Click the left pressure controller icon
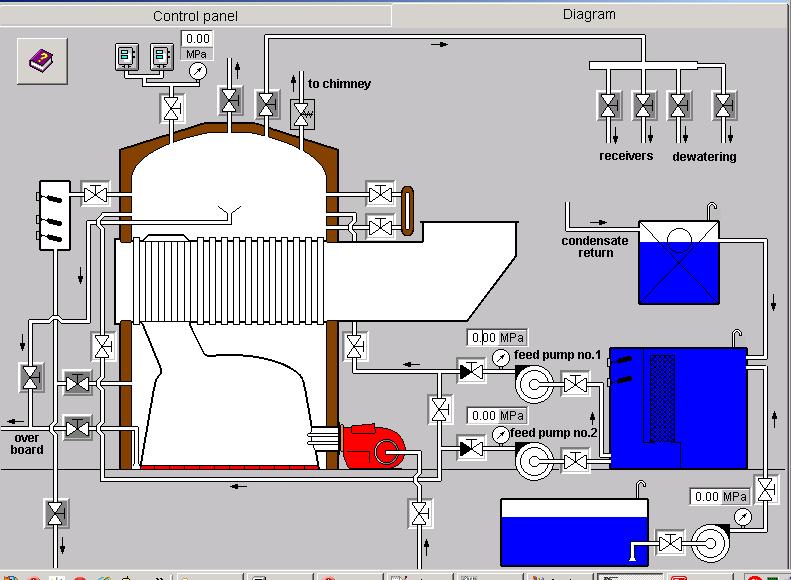 pos(127,58)
